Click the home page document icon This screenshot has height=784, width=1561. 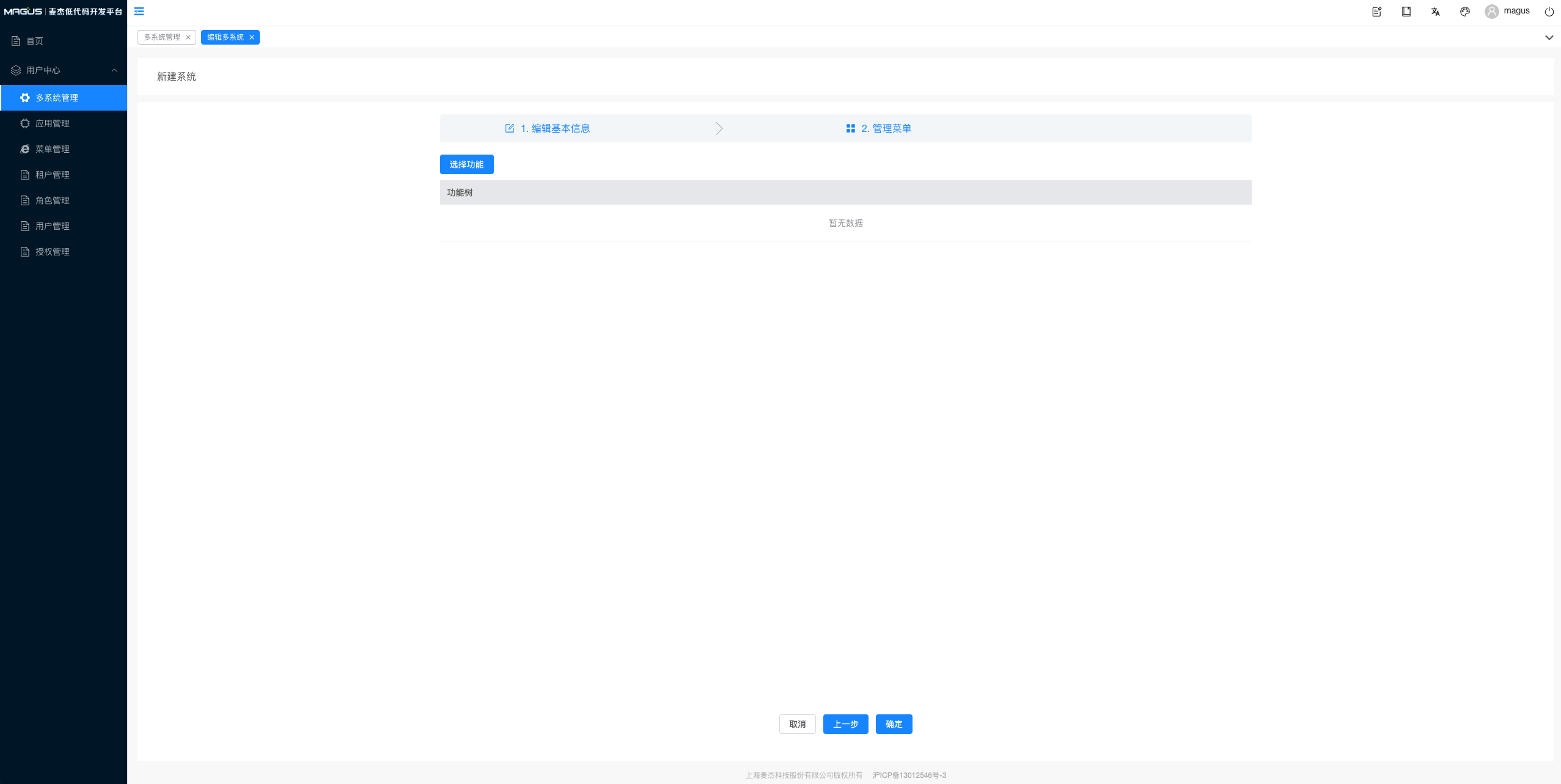(x=16, y=41)
